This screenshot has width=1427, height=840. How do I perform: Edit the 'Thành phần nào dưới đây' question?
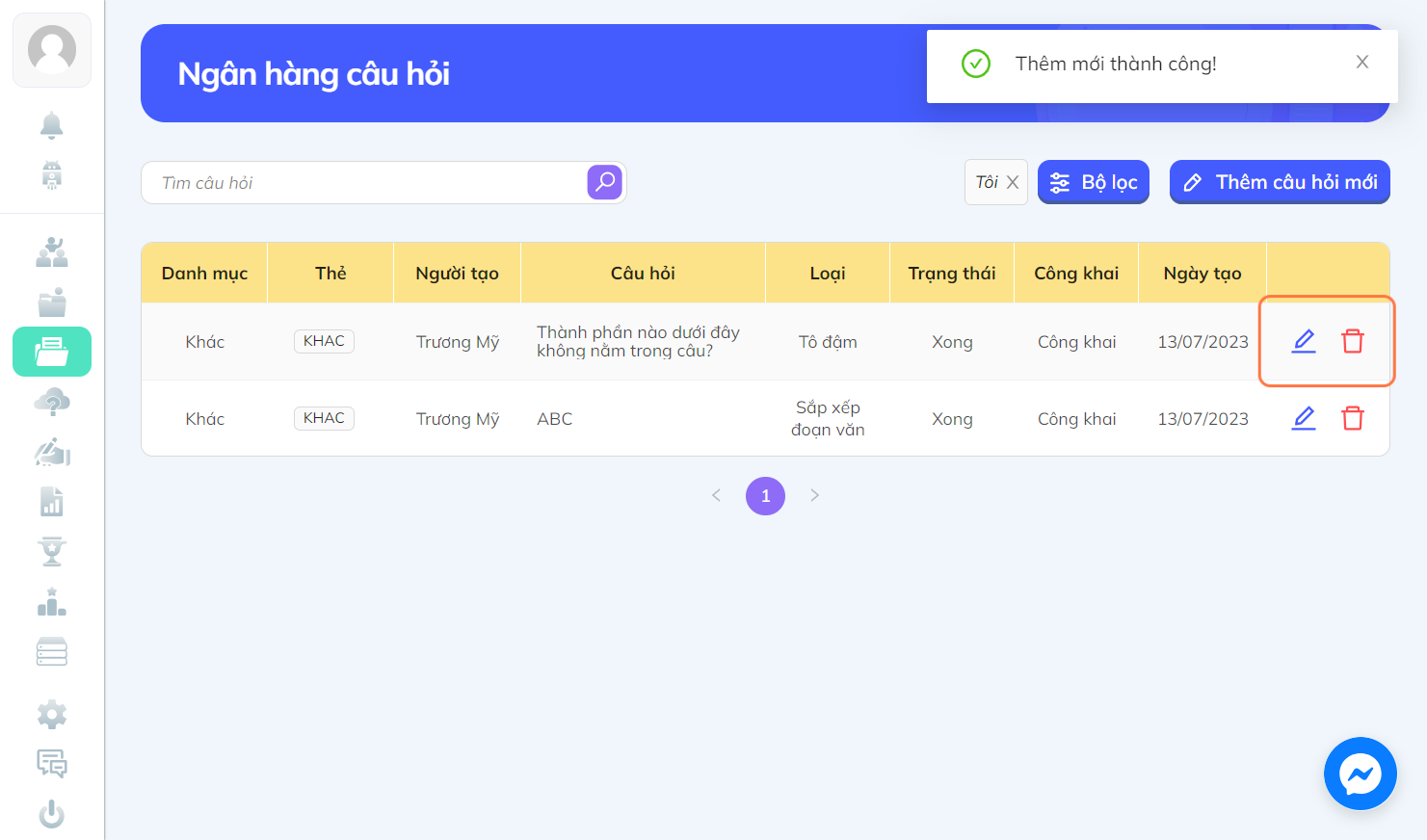1304,341
